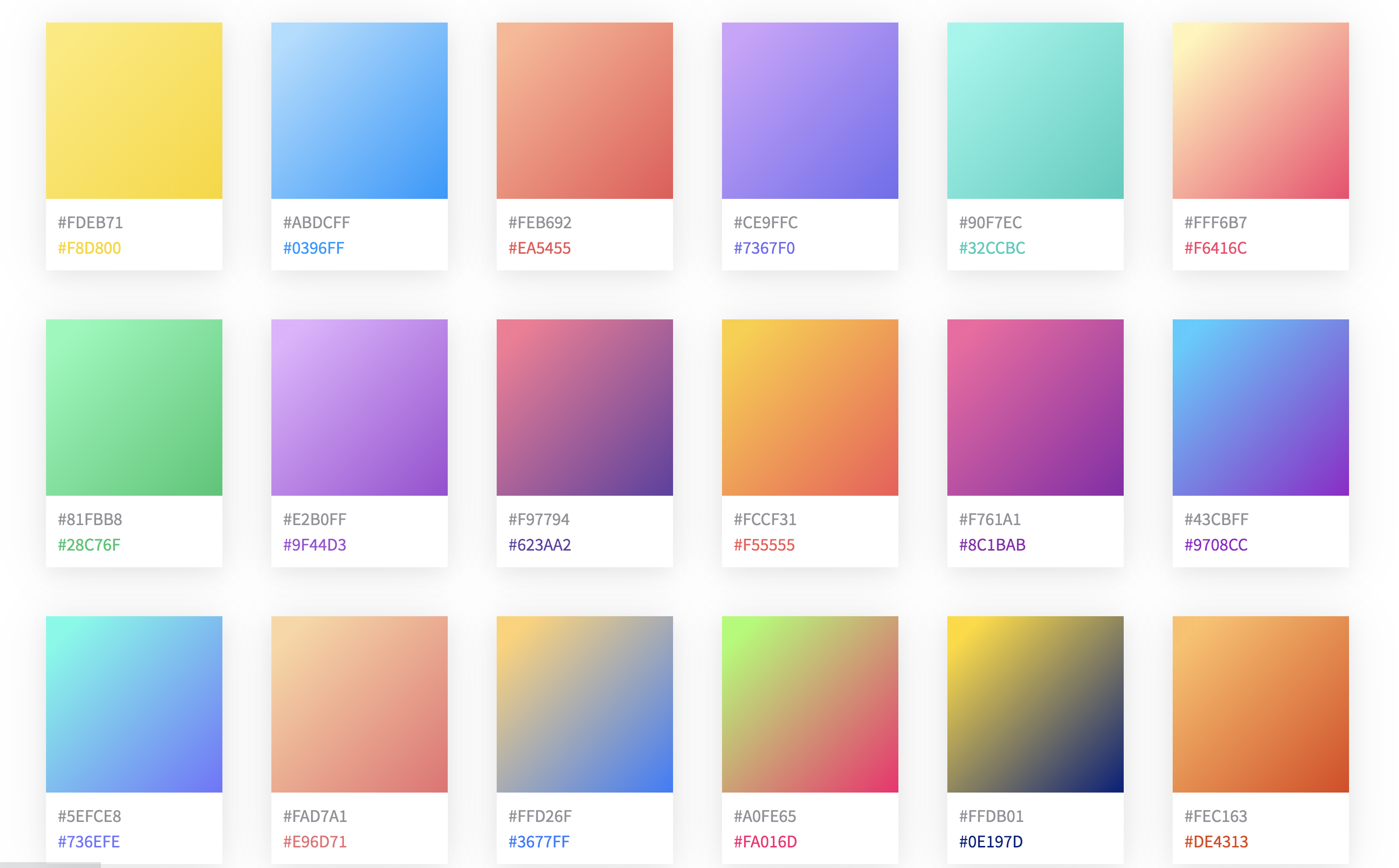Select the hex code #9F44D3

click(314, 545)
